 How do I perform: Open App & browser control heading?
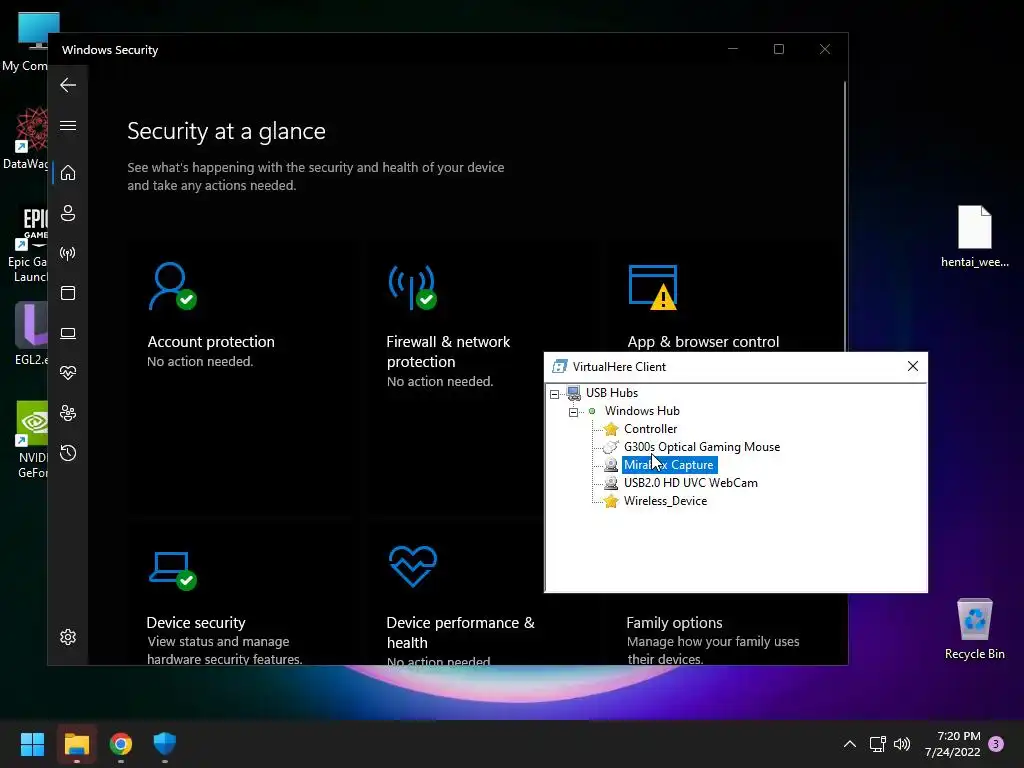pos(703,342)
